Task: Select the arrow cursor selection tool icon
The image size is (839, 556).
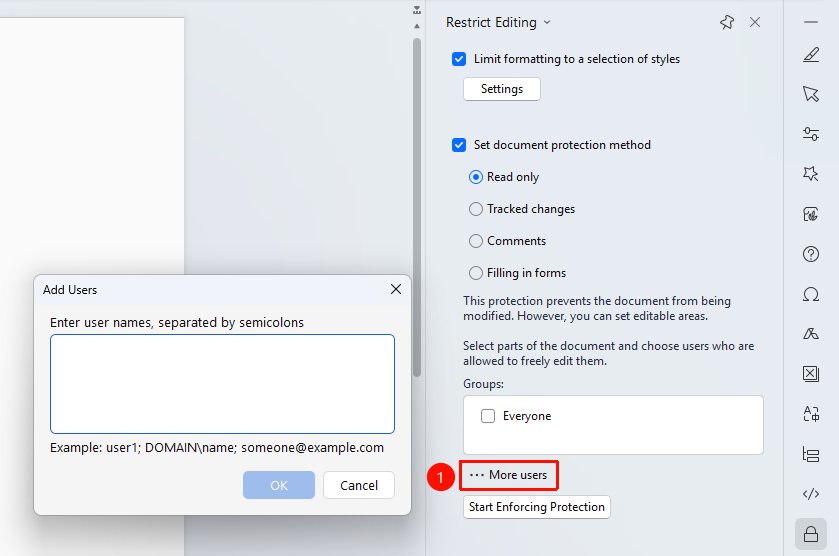Action: click(811, 94)
